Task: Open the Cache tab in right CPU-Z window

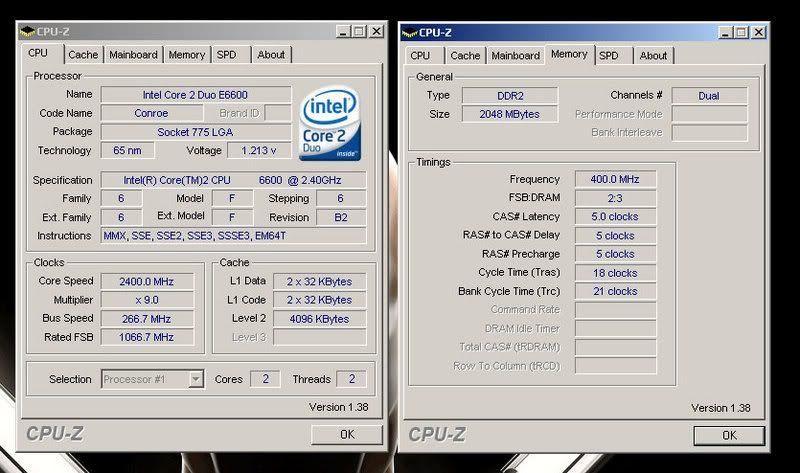Action: click(x=465, y=56)
